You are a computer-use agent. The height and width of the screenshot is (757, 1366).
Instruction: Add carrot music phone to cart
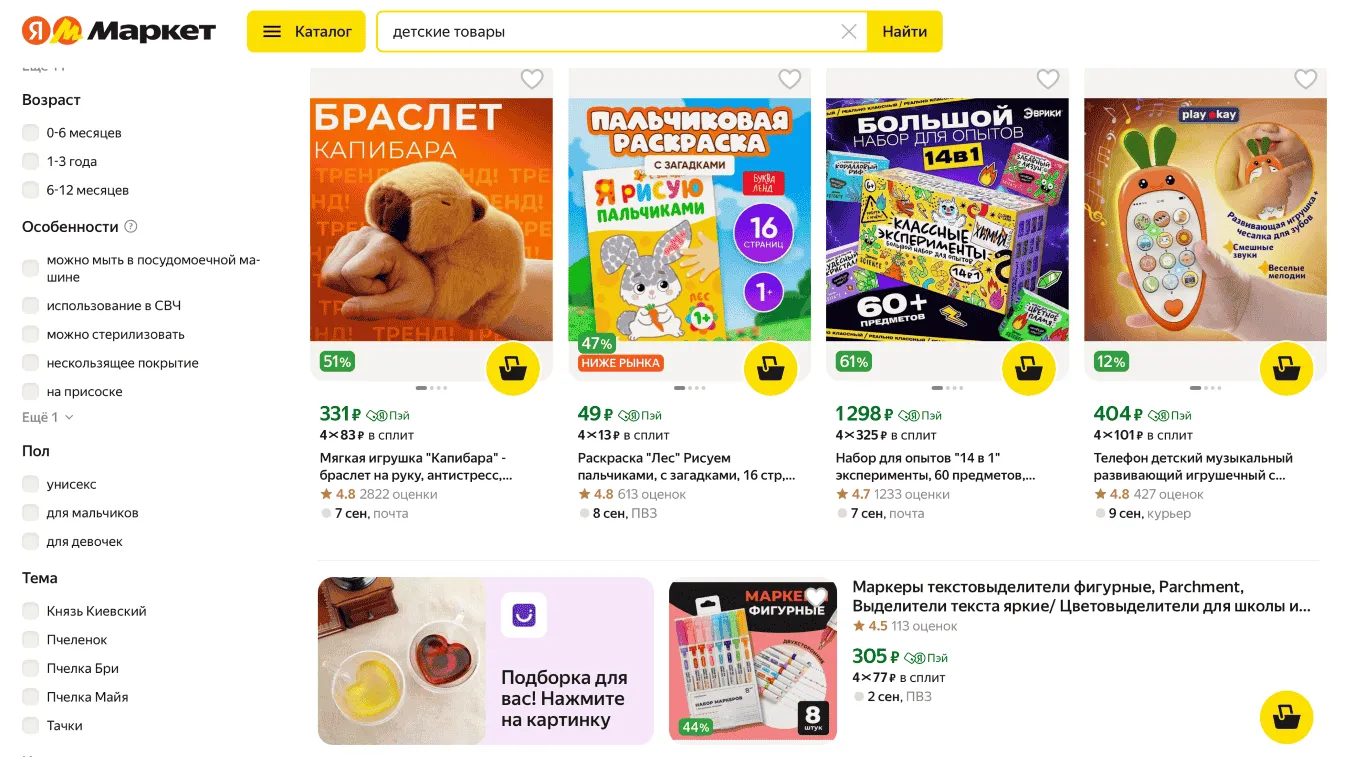(x=1287, y=369)
